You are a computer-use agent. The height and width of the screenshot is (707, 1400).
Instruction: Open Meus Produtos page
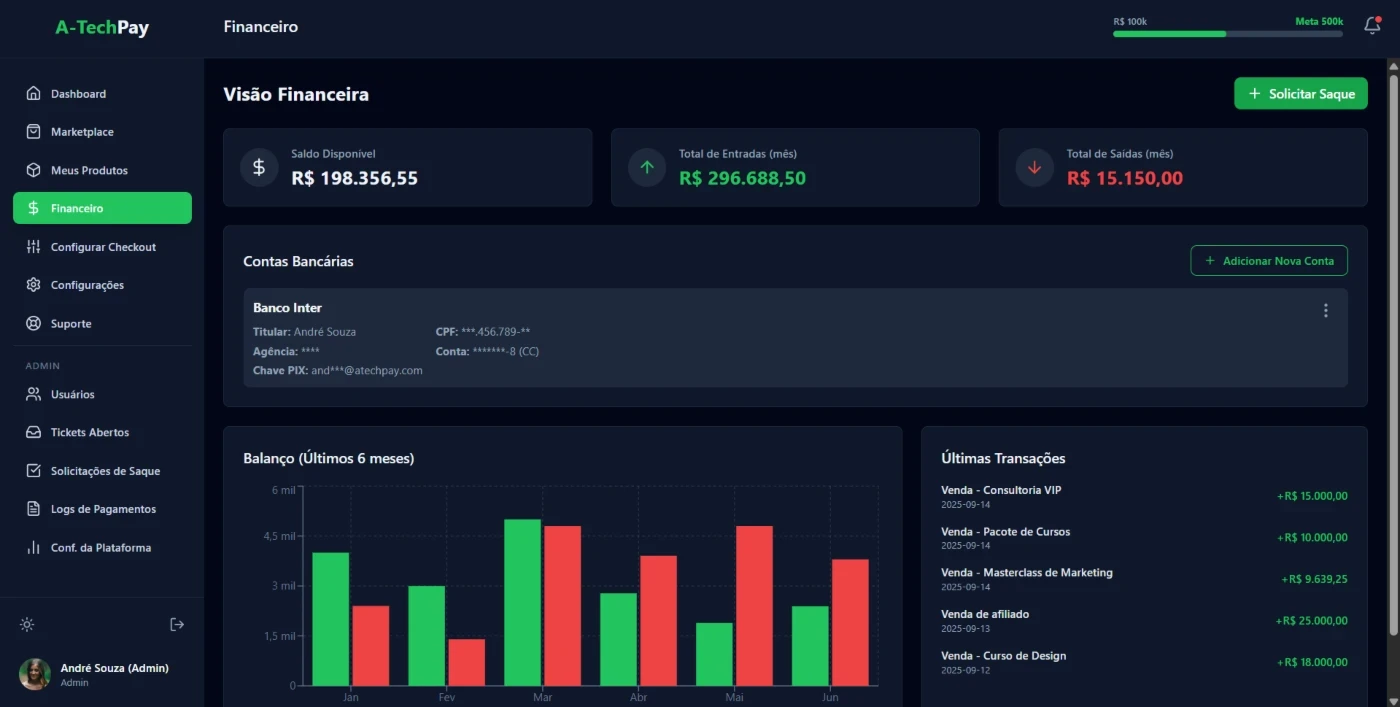click(x=89, y=171)
